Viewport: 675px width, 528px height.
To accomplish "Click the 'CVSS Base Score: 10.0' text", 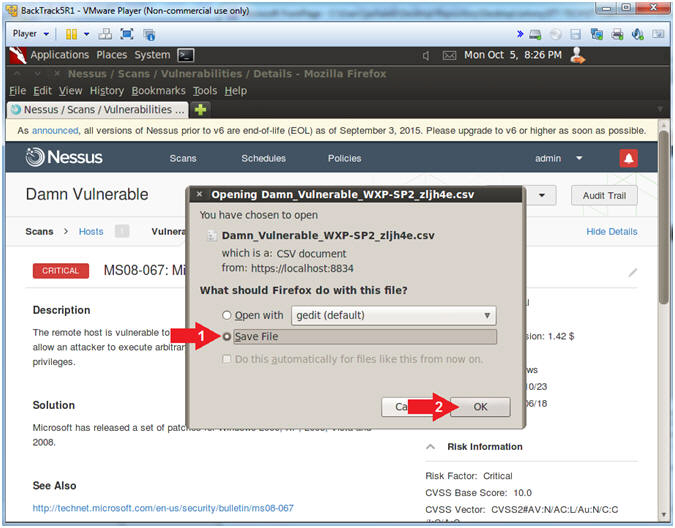I will point(478,493).
